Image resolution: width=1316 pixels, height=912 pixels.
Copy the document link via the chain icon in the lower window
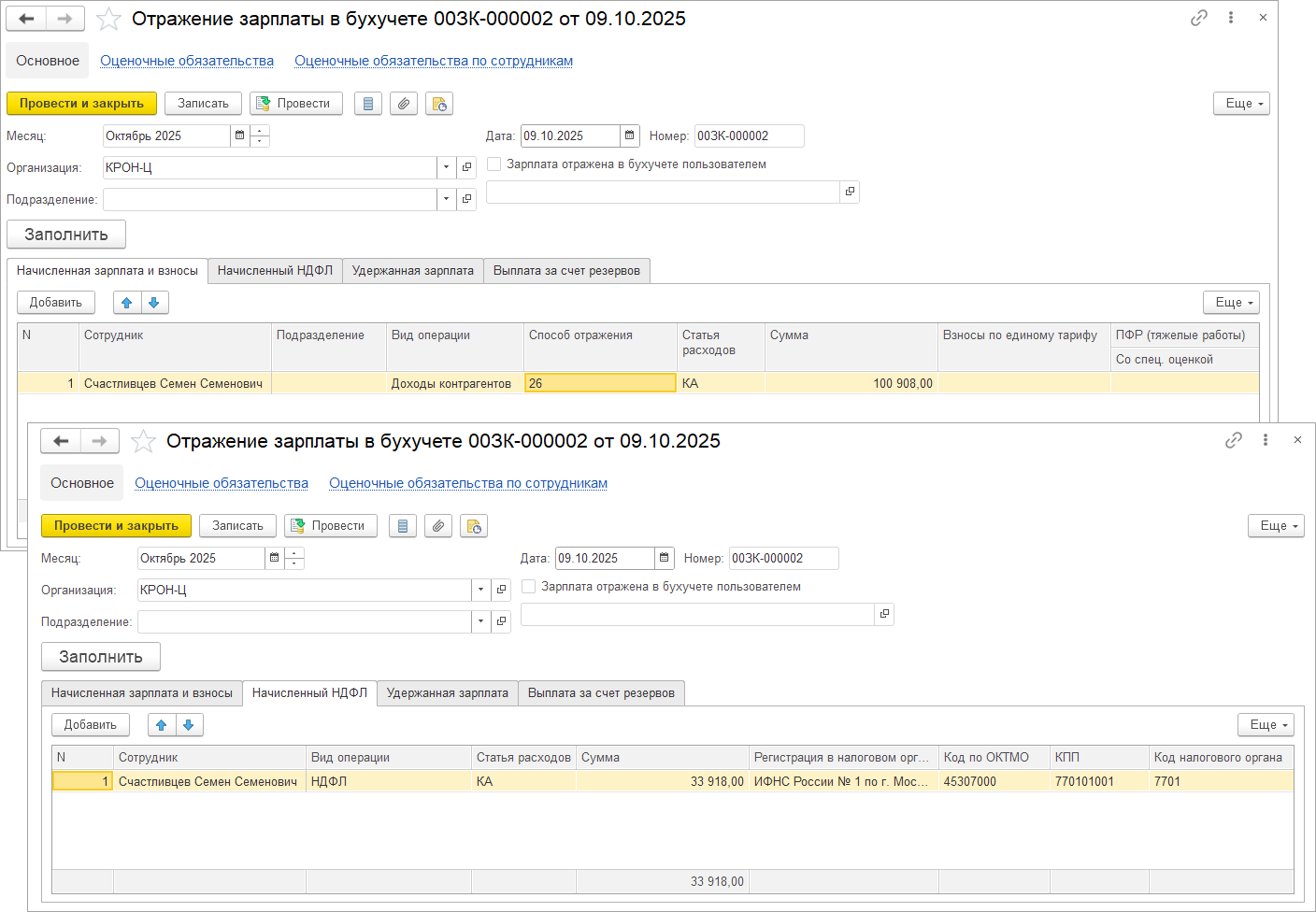(x=1234, y=440)
